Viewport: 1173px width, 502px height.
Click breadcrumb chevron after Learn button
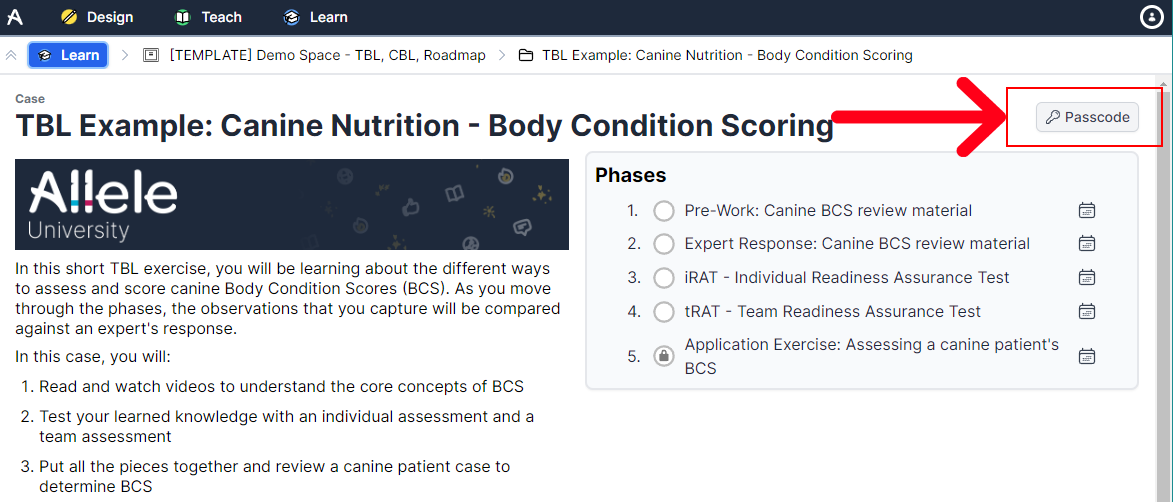tap(125, 55)
